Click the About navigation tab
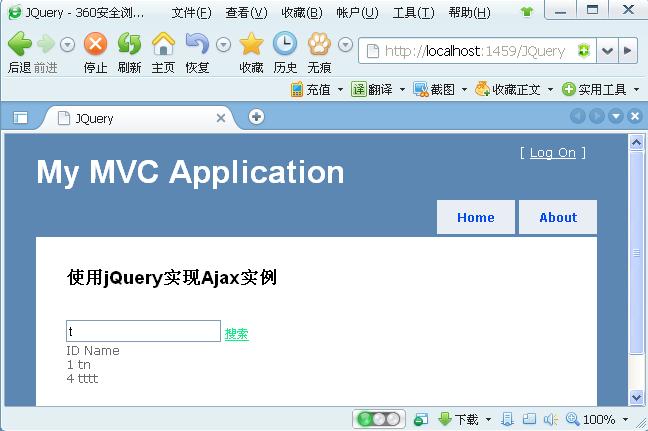This screenshot has height=431, width=648. (557, 217)
